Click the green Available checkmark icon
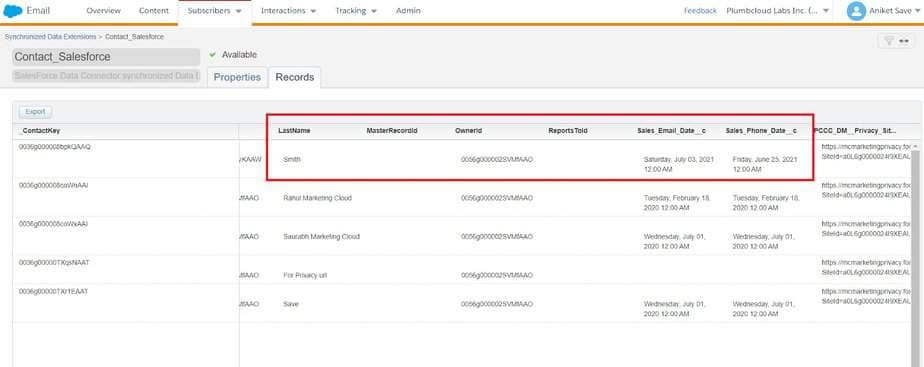The image size is (924, 367). (213, 54)
